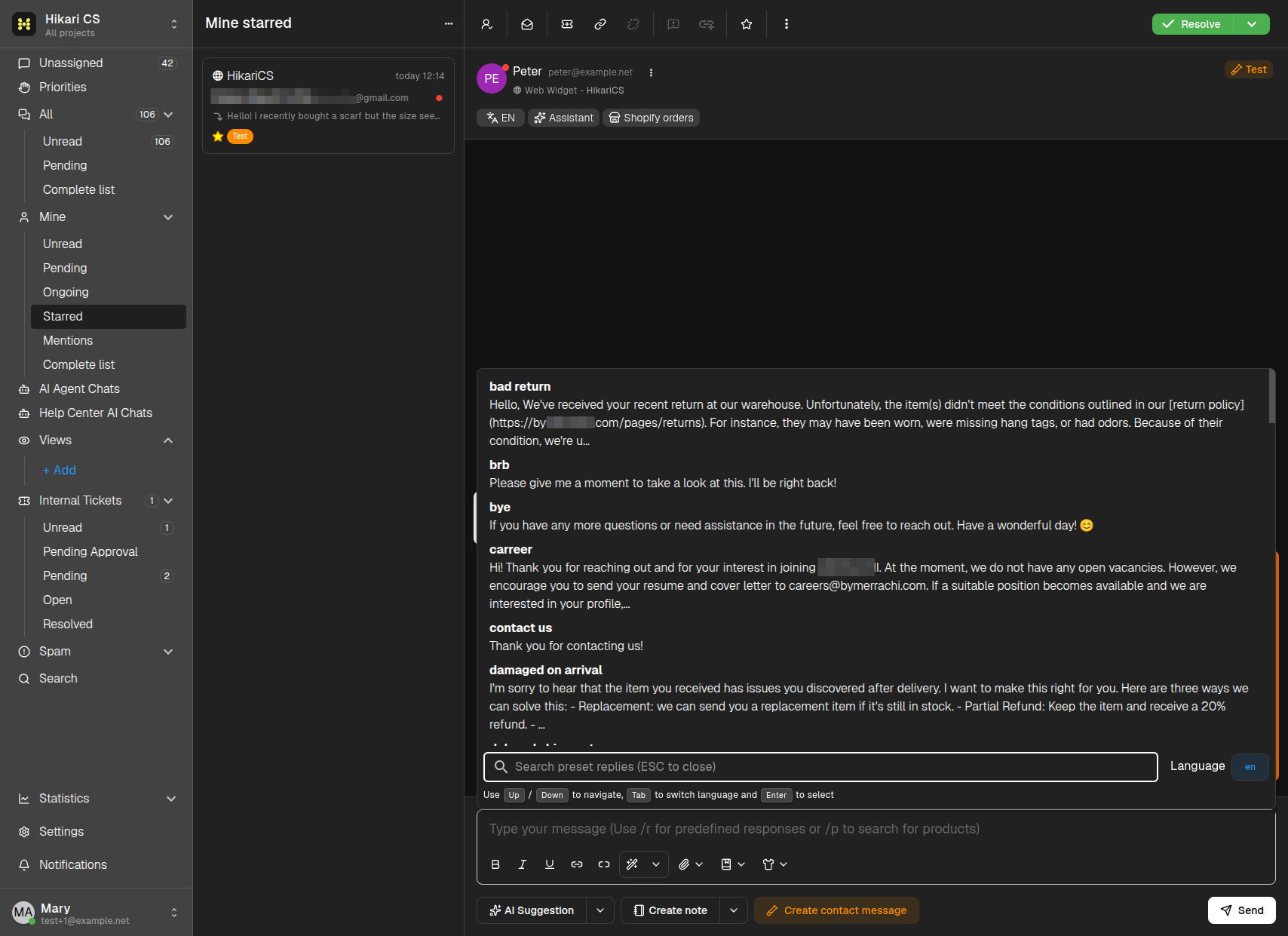Click the assign agent icon in the top toolbar

click(487, 24)
